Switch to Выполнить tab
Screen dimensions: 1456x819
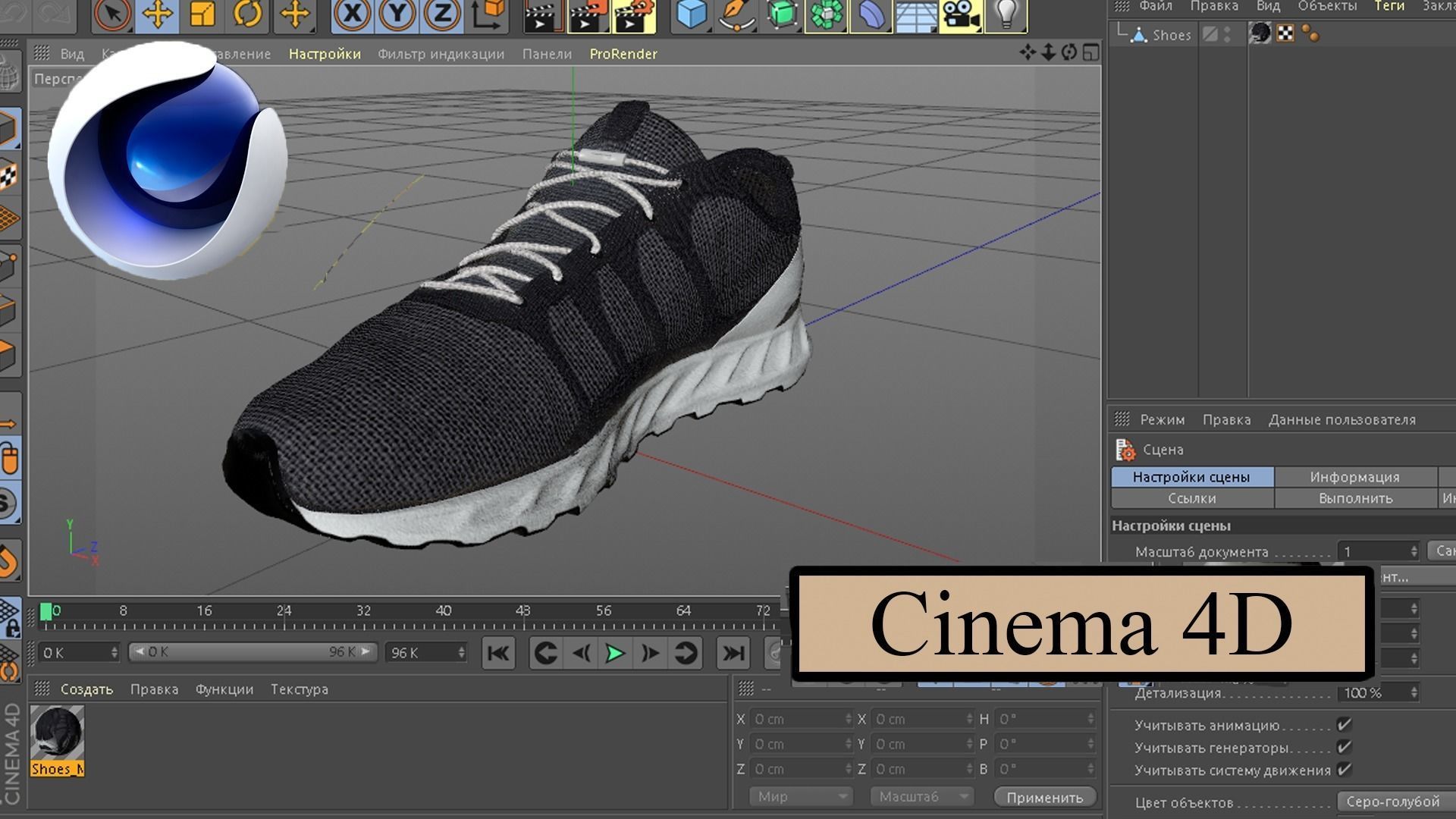click(1355, 498)
